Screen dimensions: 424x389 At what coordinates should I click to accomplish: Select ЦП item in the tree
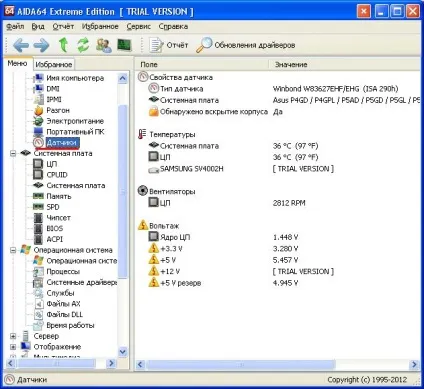(x=52, y=164)
